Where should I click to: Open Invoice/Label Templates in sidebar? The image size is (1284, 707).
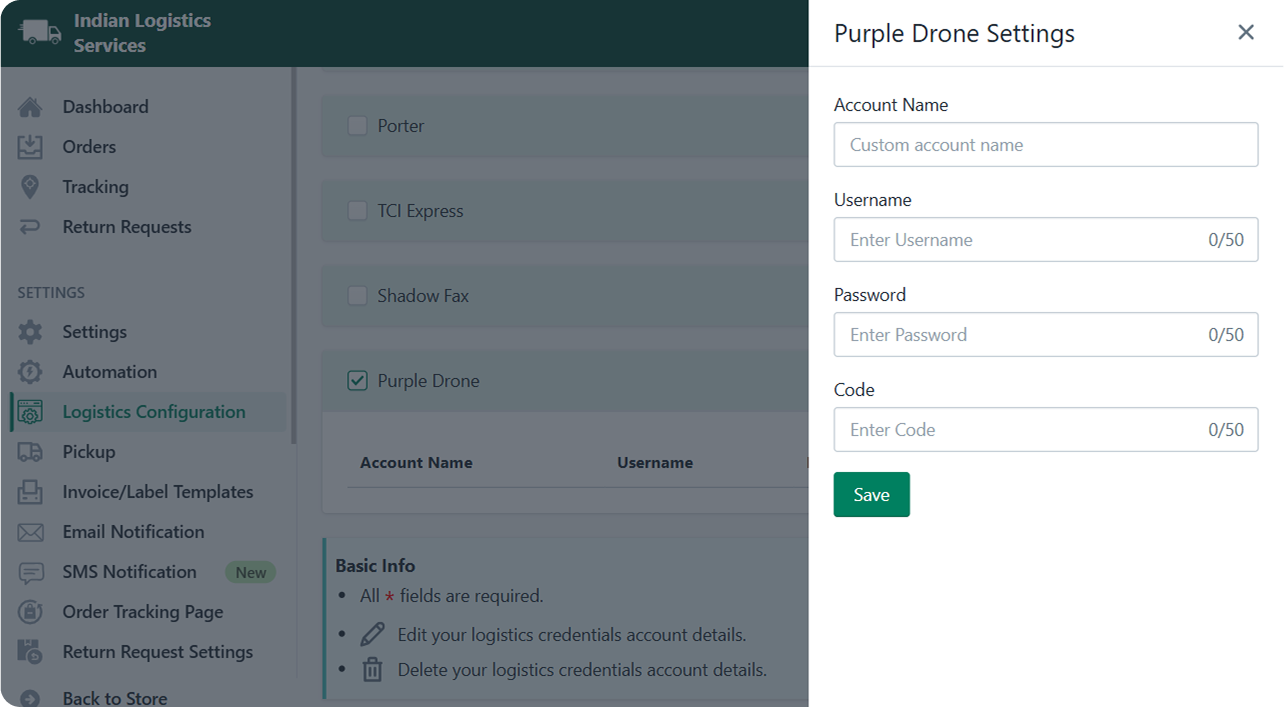(x=157, y=492)
